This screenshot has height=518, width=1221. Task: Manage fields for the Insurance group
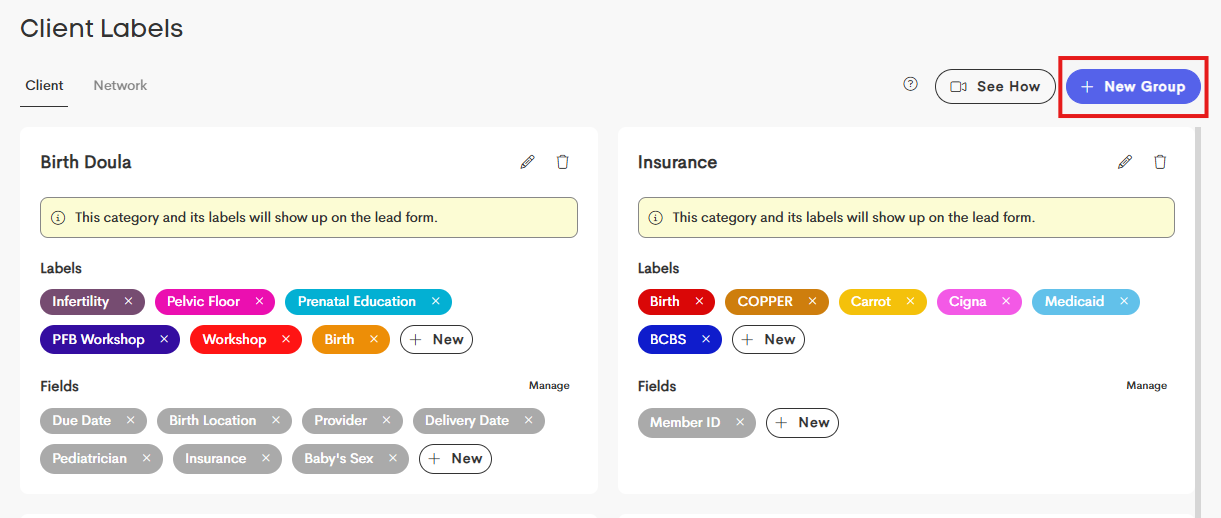(x=1146, y=386)
